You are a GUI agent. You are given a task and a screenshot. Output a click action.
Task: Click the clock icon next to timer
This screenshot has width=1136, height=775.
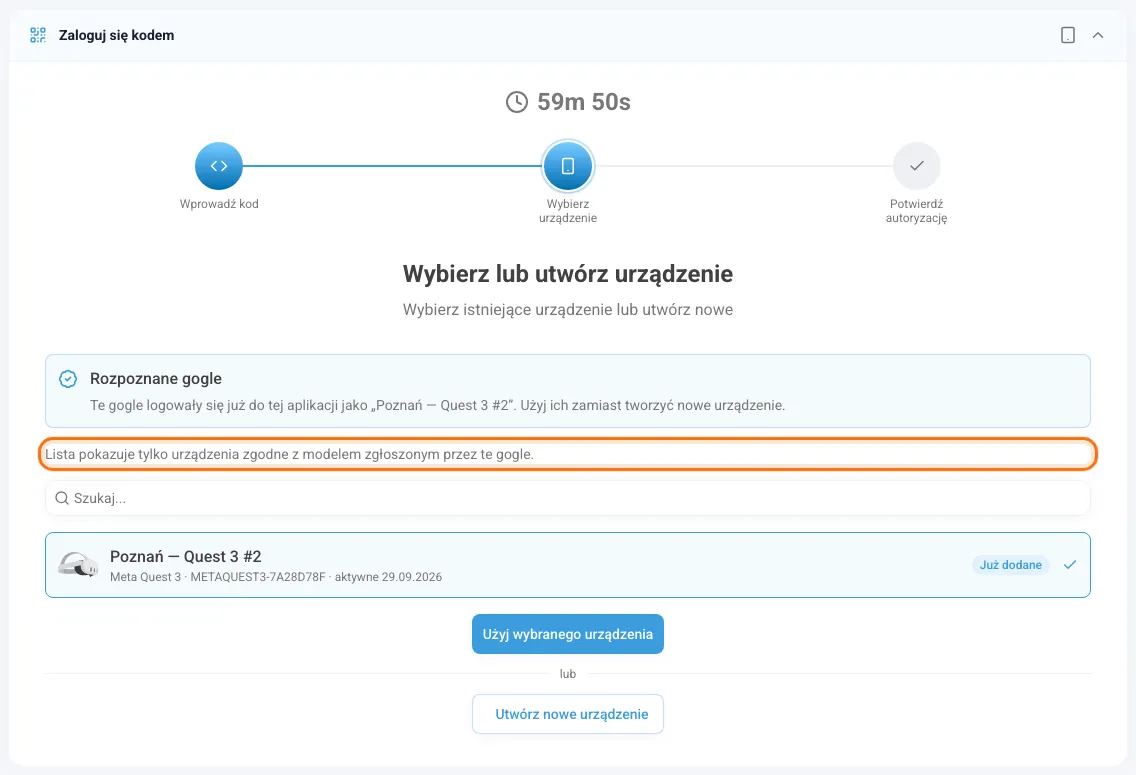[x=517, y=102]
